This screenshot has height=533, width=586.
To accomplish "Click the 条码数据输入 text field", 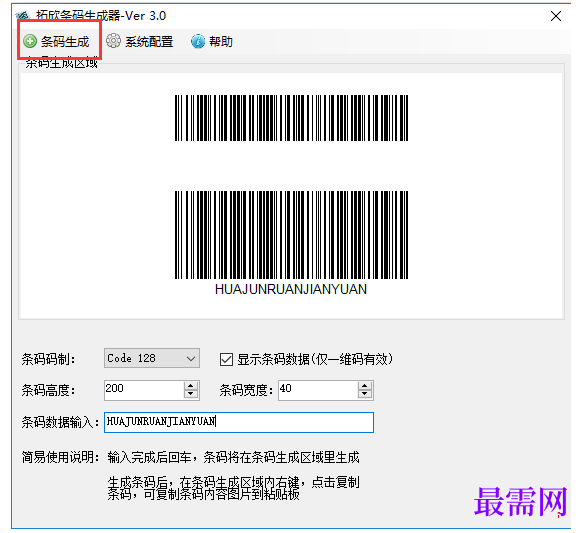I will tap(239, 422).
